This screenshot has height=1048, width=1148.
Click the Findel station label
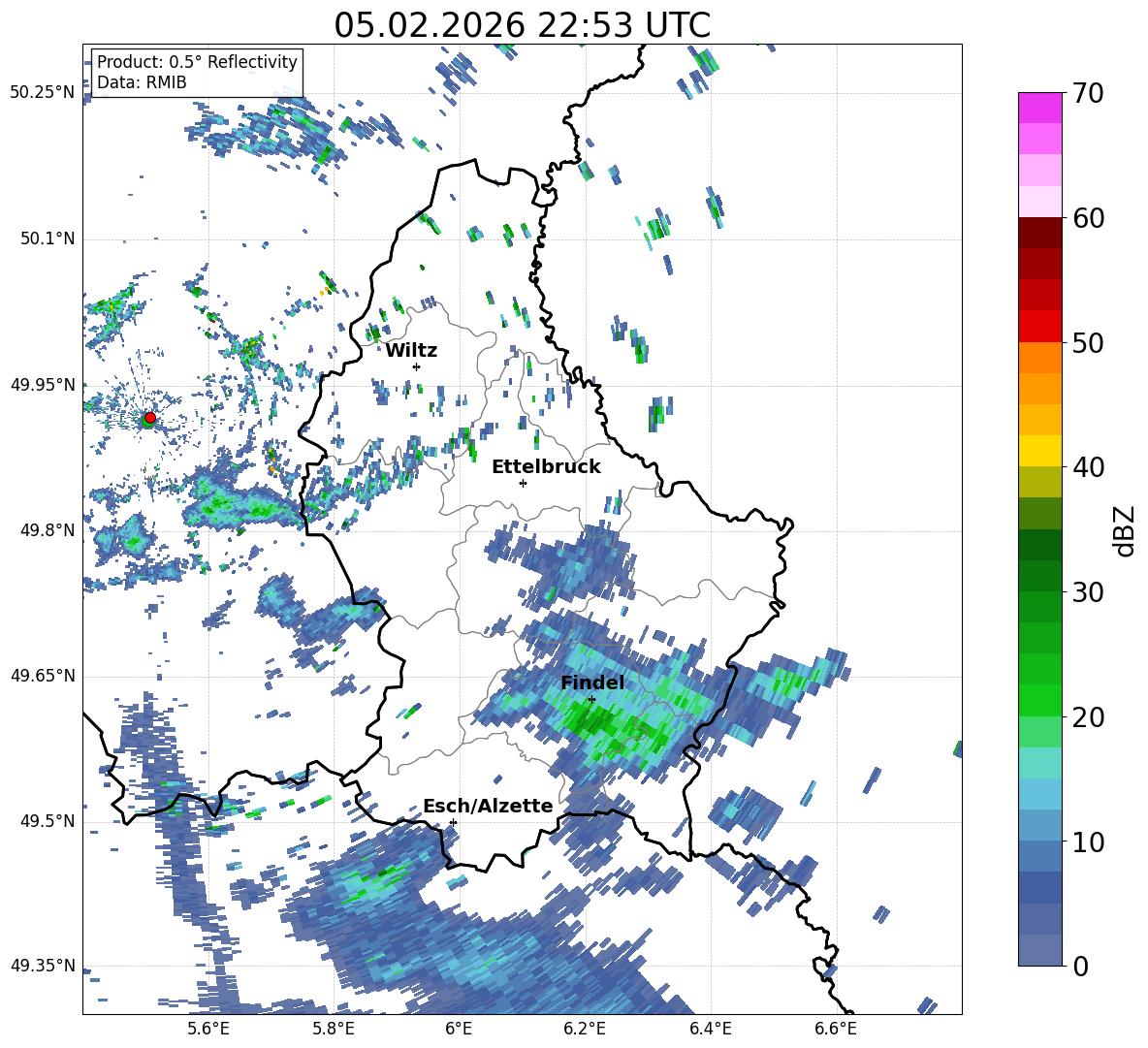coord(592,683)
